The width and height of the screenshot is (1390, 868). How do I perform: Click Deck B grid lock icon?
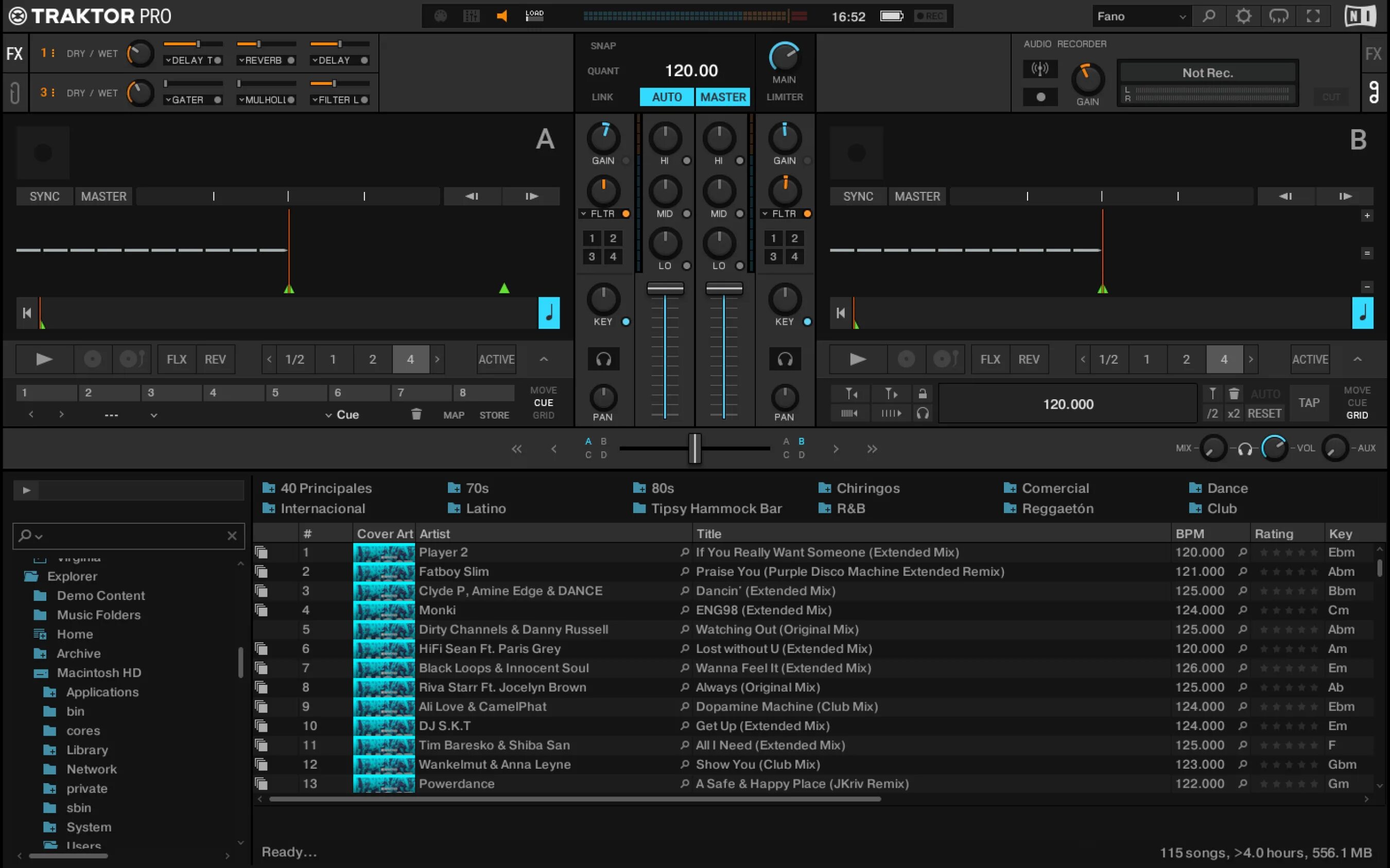click(923, 394)
